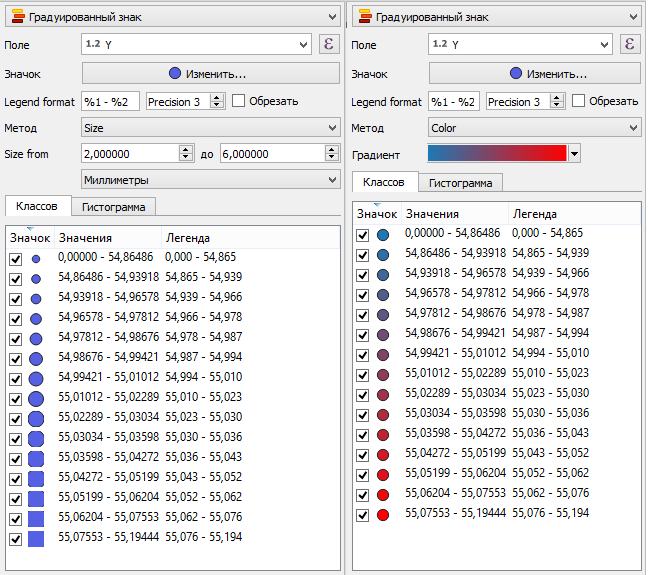
Task: Click Изменить... symbol button in left panel
Action: (210, 74)
